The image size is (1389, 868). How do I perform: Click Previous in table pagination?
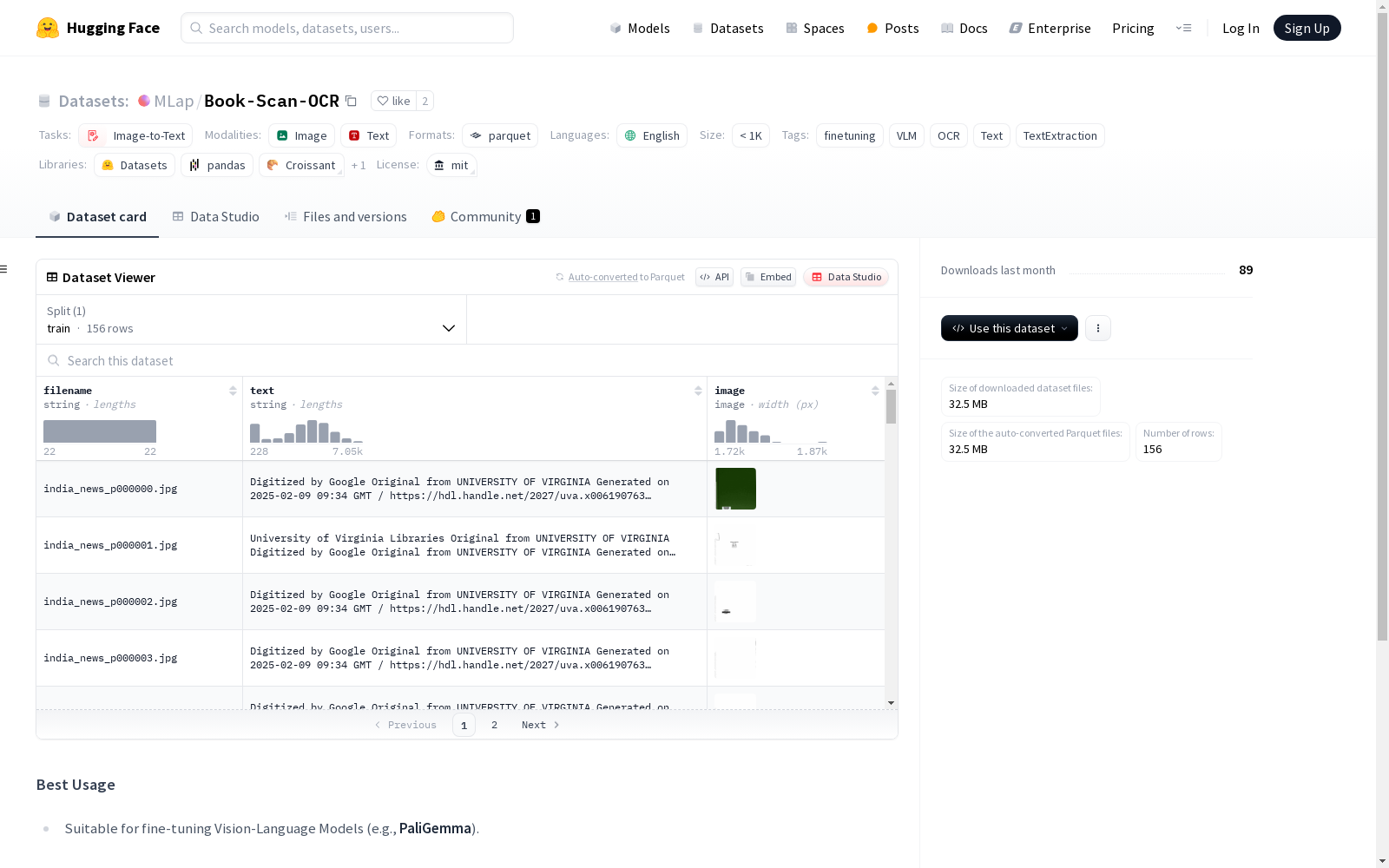405,725
